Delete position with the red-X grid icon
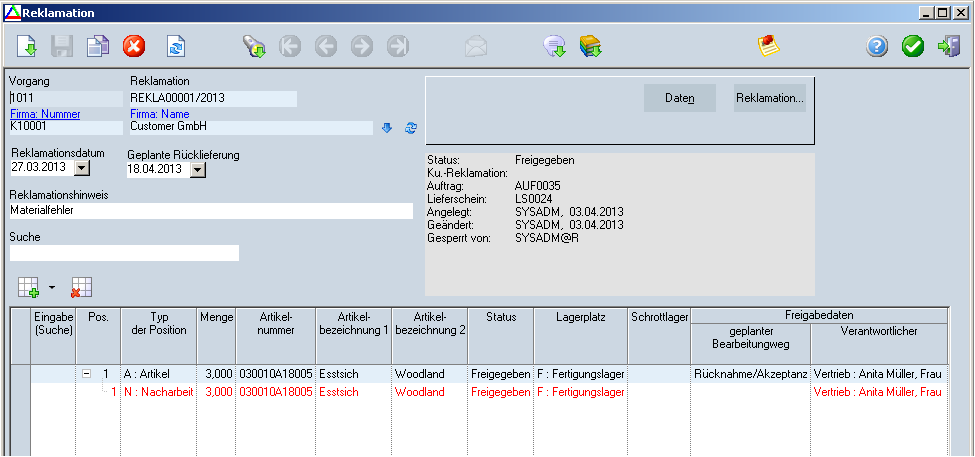 point(81,288)
